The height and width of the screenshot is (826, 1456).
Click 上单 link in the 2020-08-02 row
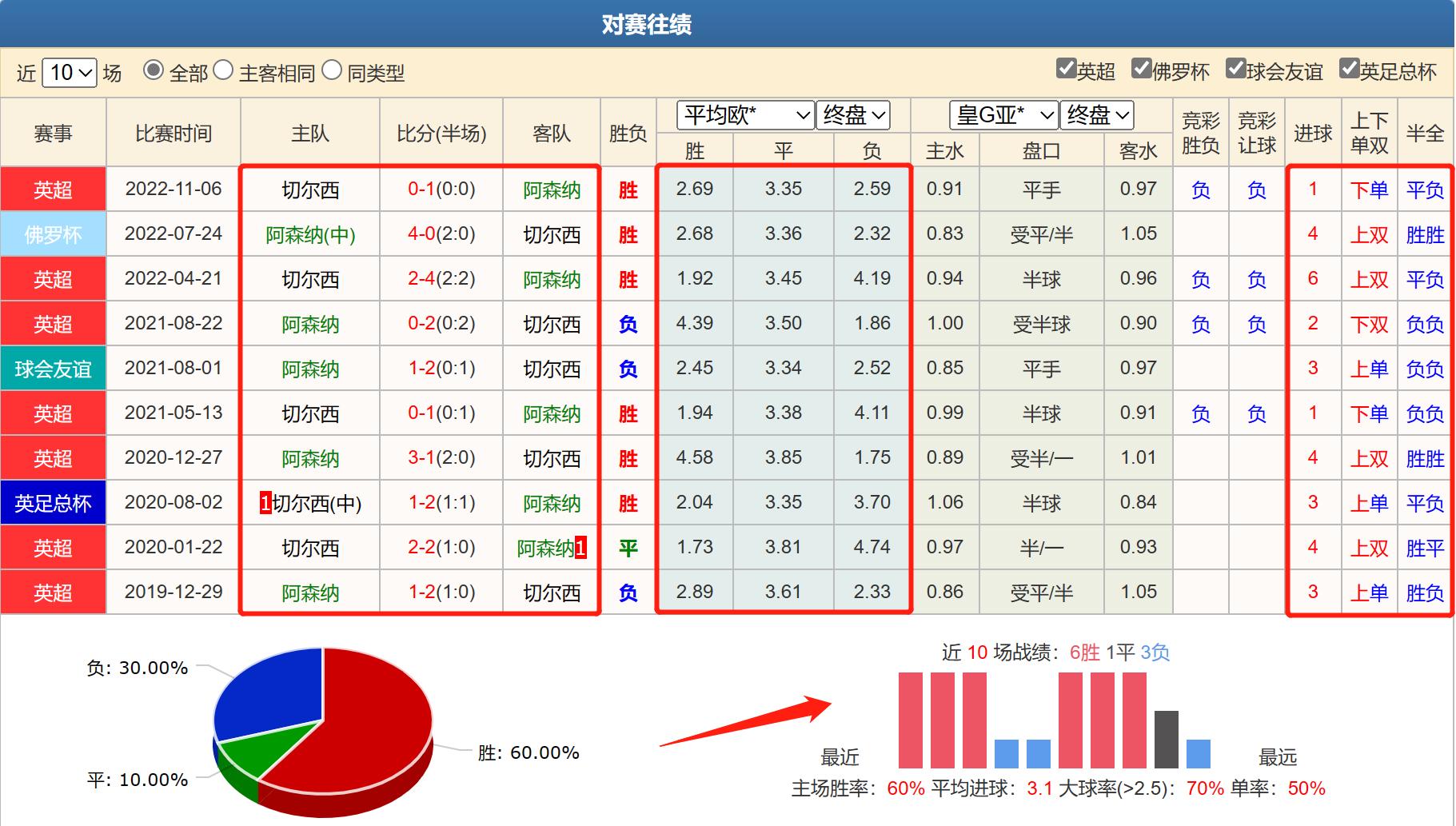(x=1369, y=503)
